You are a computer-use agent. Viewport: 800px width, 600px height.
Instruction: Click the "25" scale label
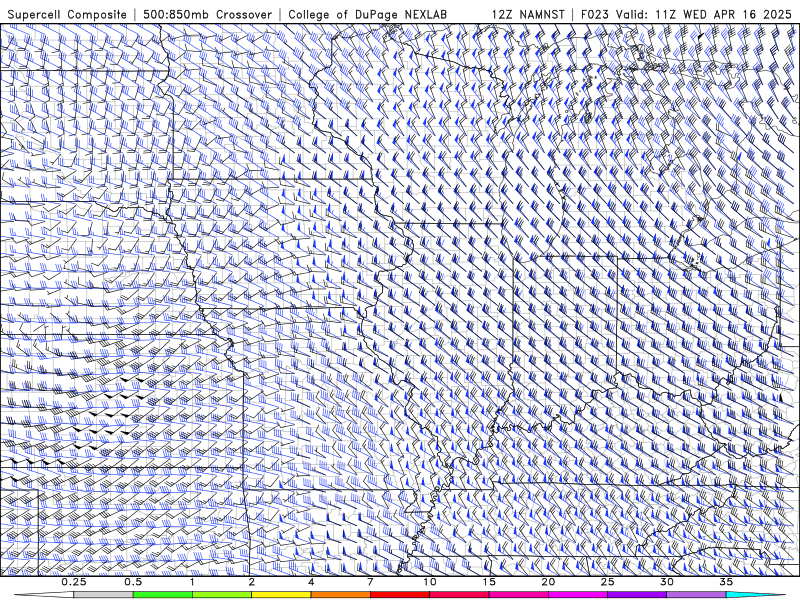pyautogui.click(x=607, y=582)
